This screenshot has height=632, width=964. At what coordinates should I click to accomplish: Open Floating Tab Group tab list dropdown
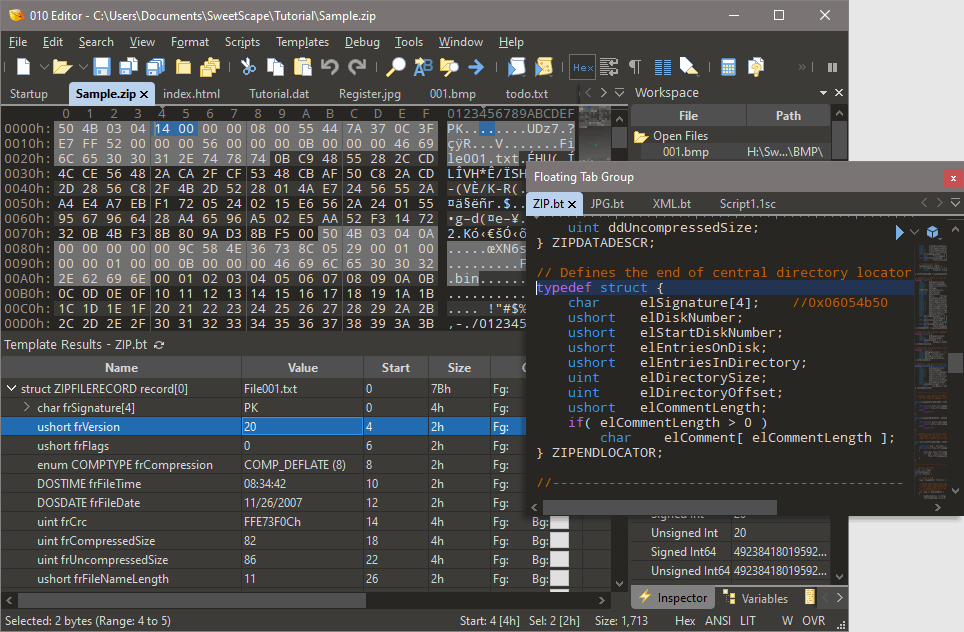click(x=955, y=203)
